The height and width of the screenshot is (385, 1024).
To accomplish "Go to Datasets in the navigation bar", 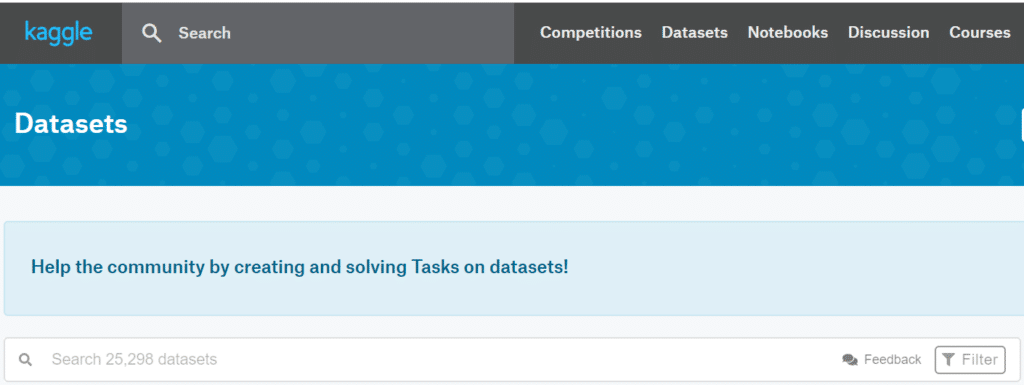I will [x=694, y=33].
